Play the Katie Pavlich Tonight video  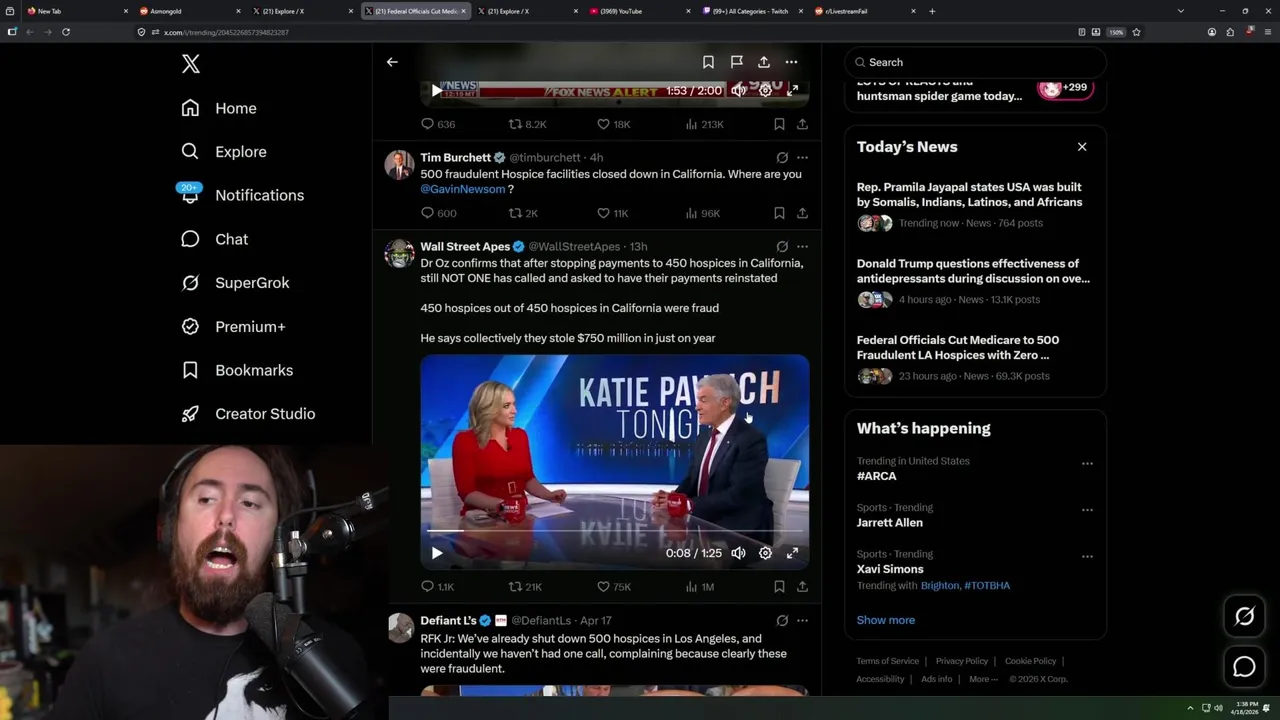coord(437,553)
